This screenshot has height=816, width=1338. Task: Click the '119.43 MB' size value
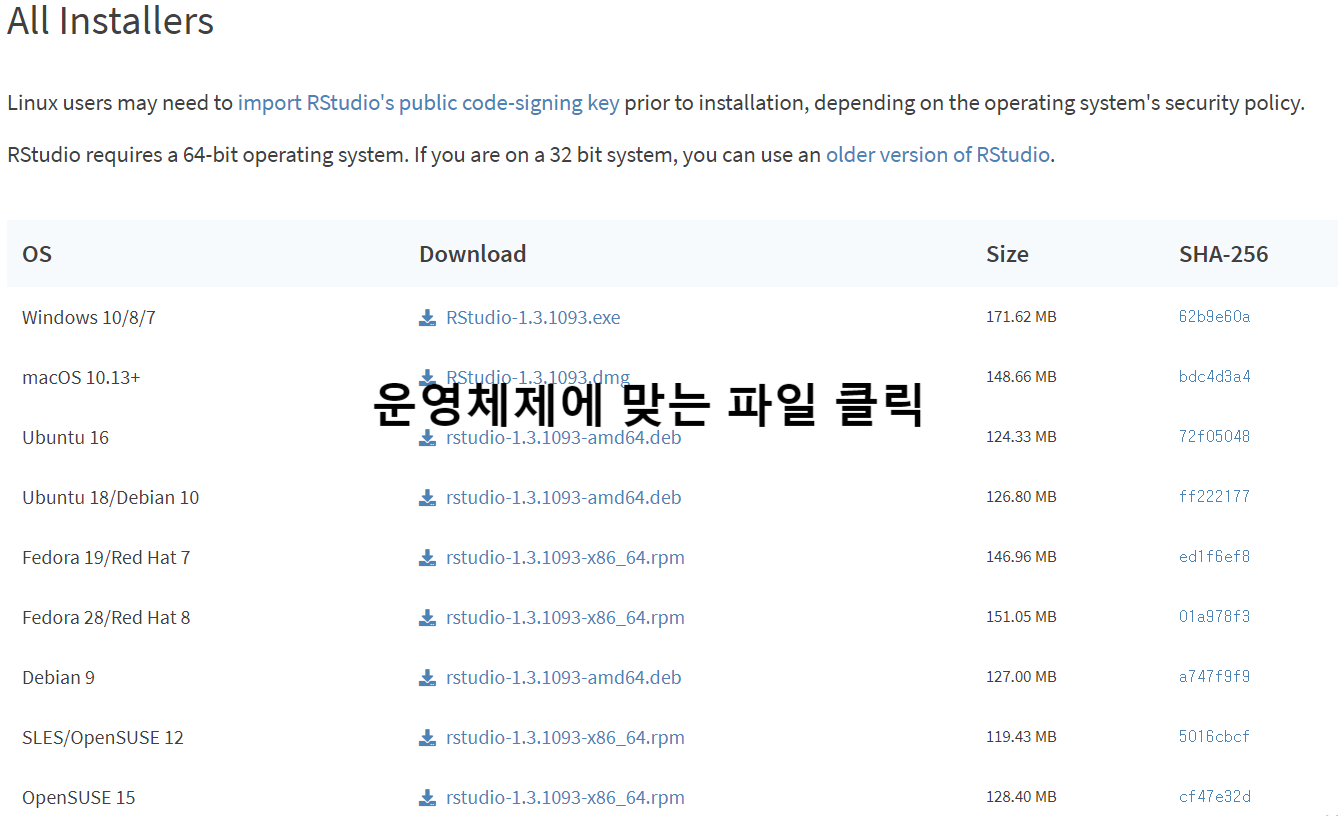coord(1021,737)
